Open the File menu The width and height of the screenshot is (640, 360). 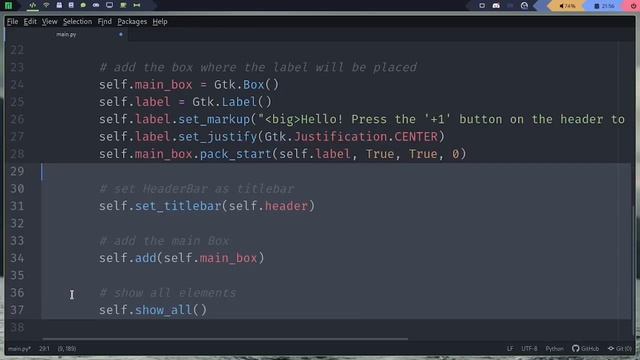[x=12, y=22]
